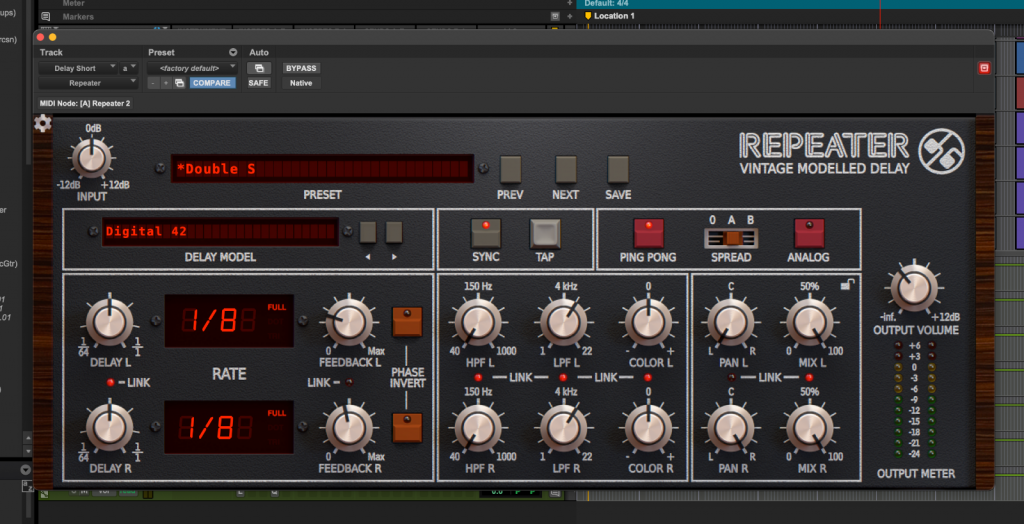Toggle the PAN LINK light
The height and width of the screenshot is (524, 1024).
click(x=731, y=378)
